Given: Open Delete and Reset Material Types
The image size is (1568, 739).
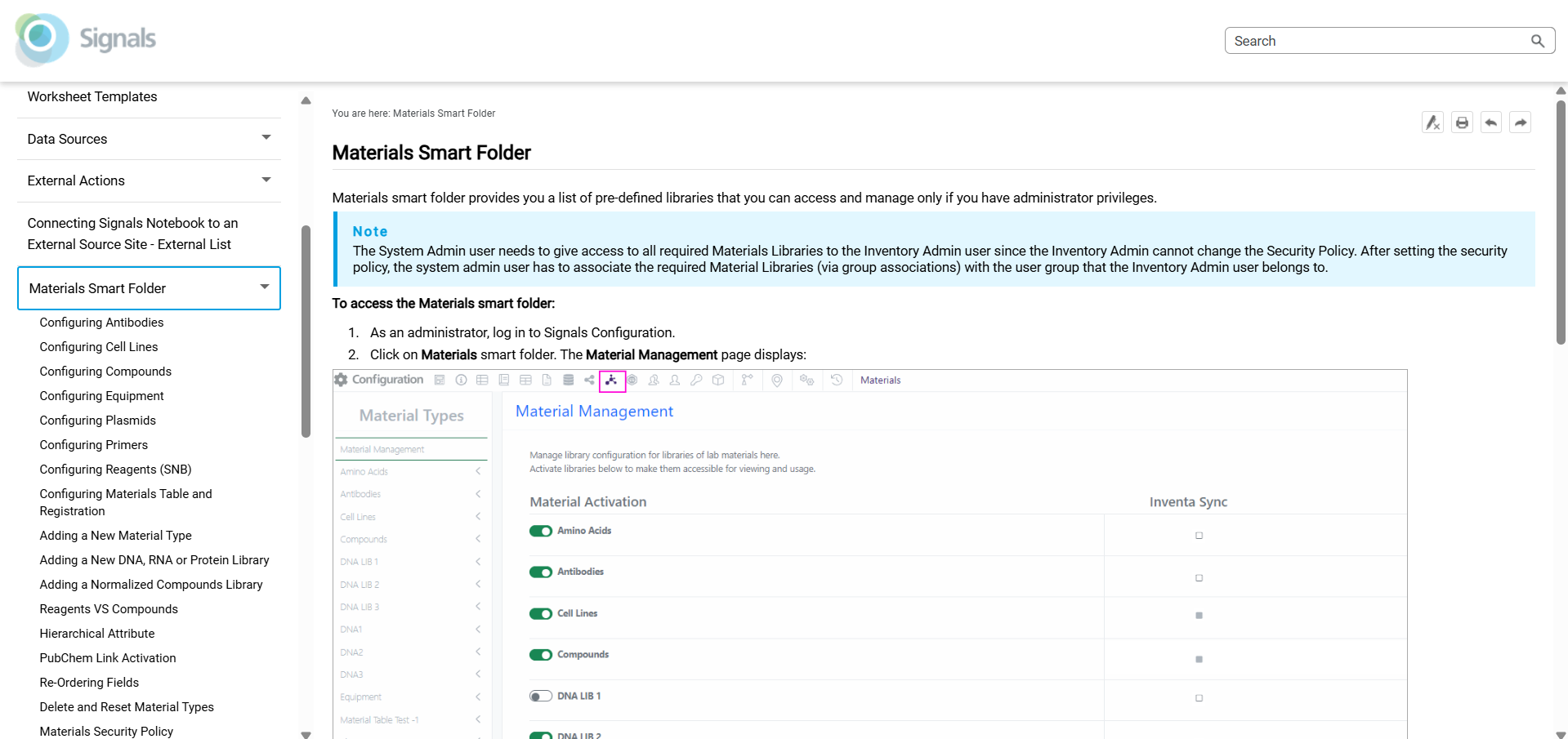Looking at the screenshot, I should pyautogui.click(x=127, y=707).
